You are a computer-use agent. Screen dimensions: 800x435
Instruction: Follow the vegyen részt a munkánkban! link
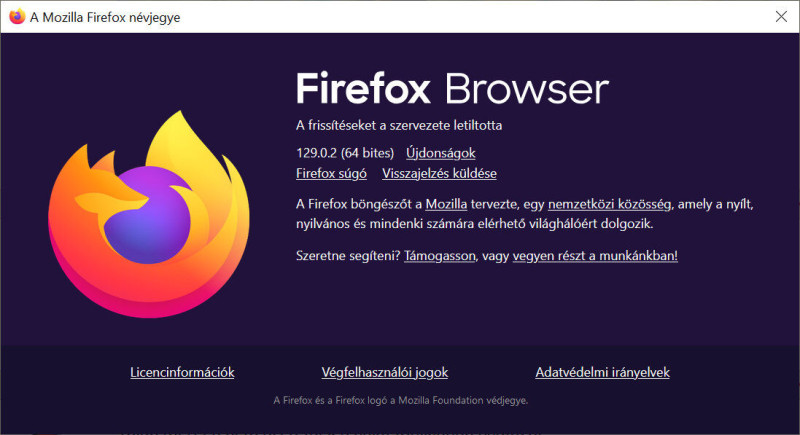click(595, 255)
